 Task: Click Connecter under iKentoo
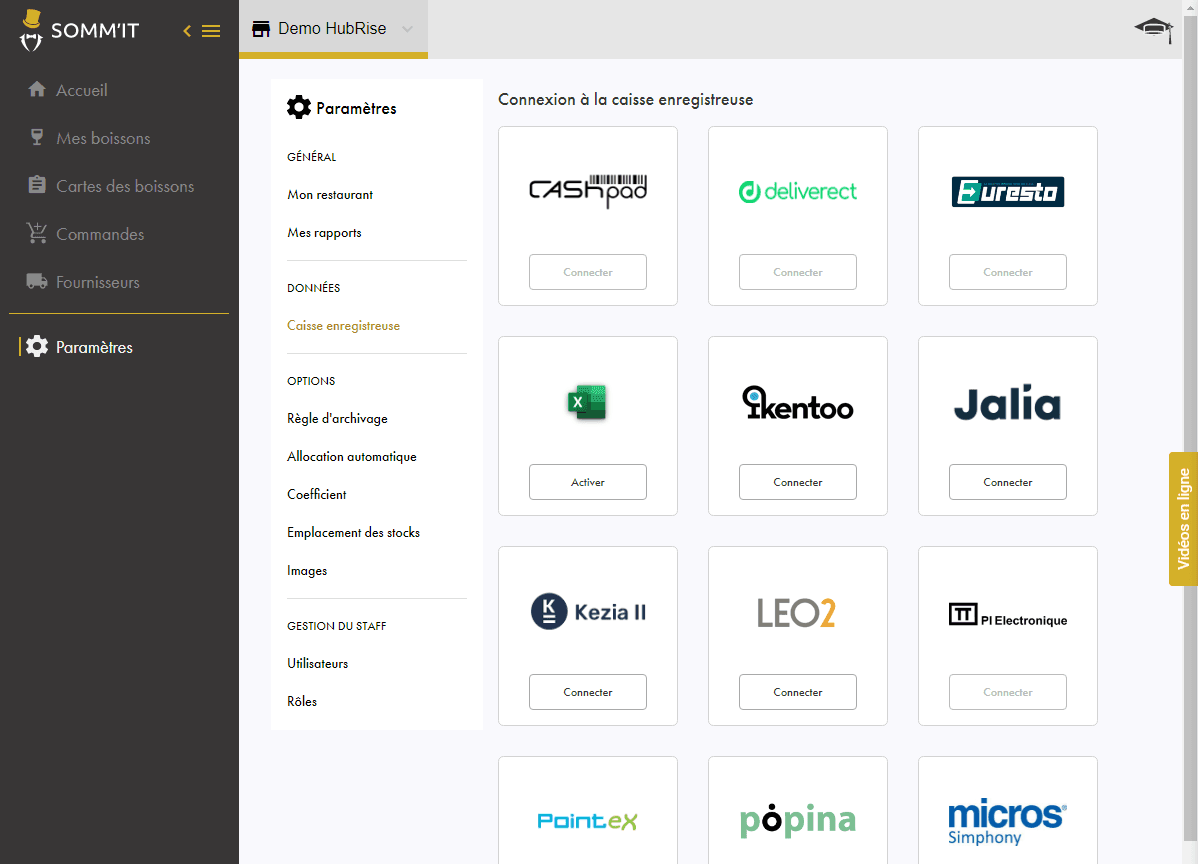(798, 482)
